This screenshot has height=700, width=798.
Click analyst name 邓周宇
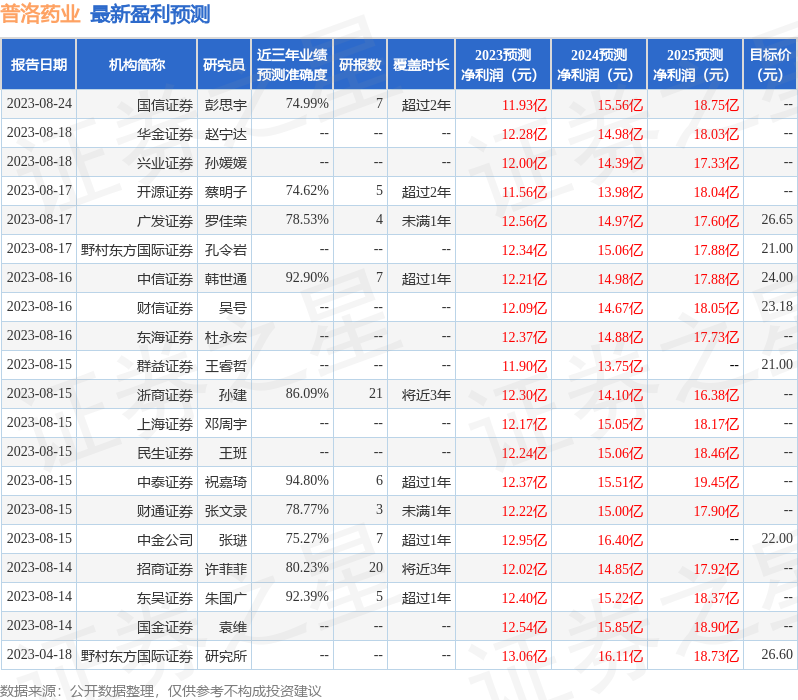click(x=225, y=425)
